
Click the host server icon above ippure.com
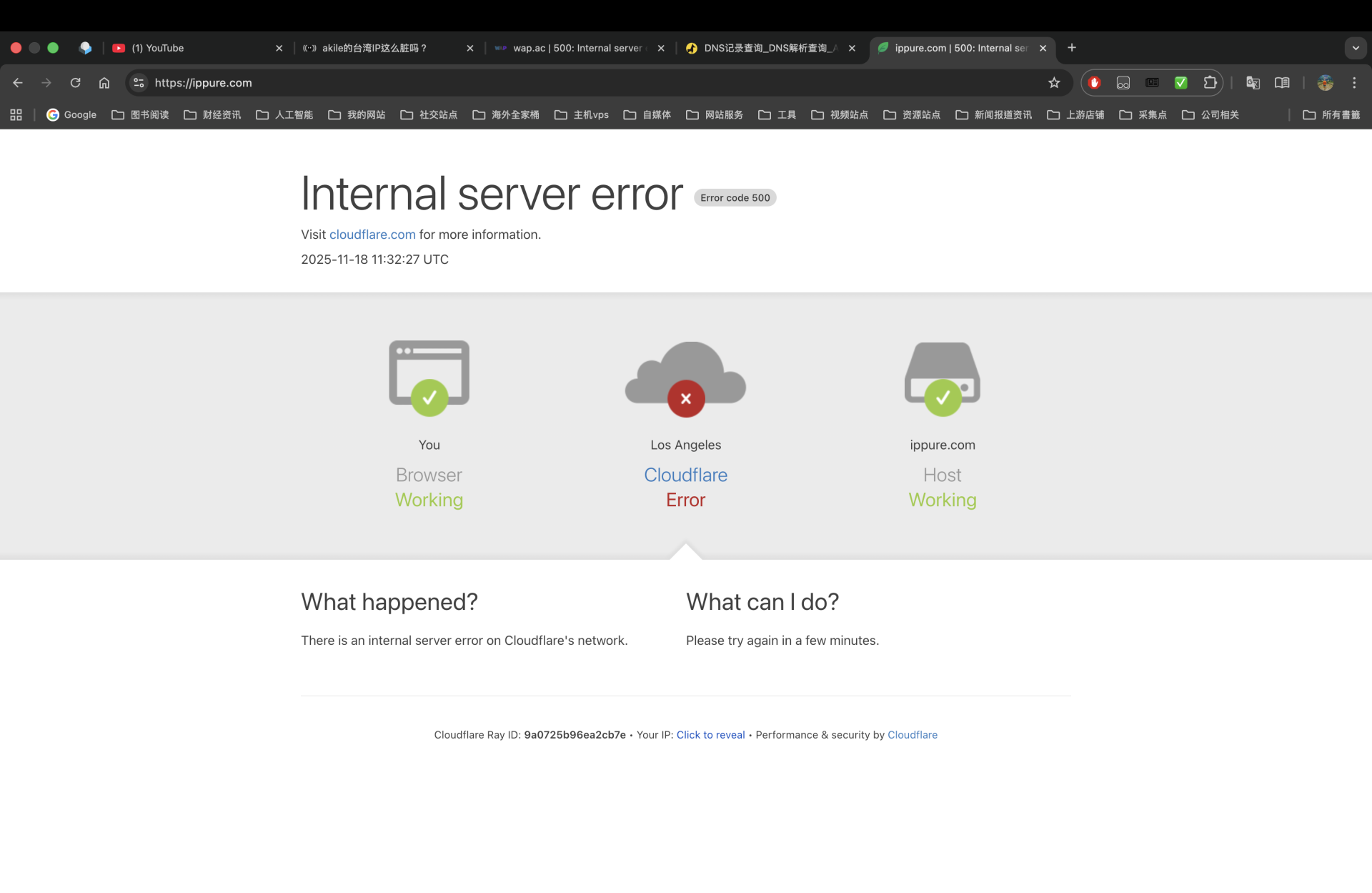click(943, 379)
